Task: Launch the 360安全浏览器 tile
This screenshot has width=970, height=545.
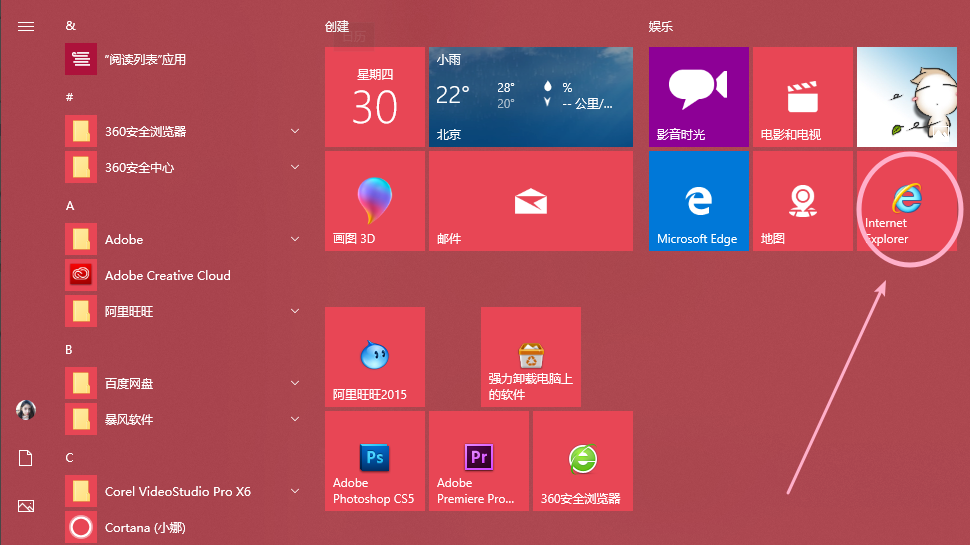Action: click(x=583, y=461)
